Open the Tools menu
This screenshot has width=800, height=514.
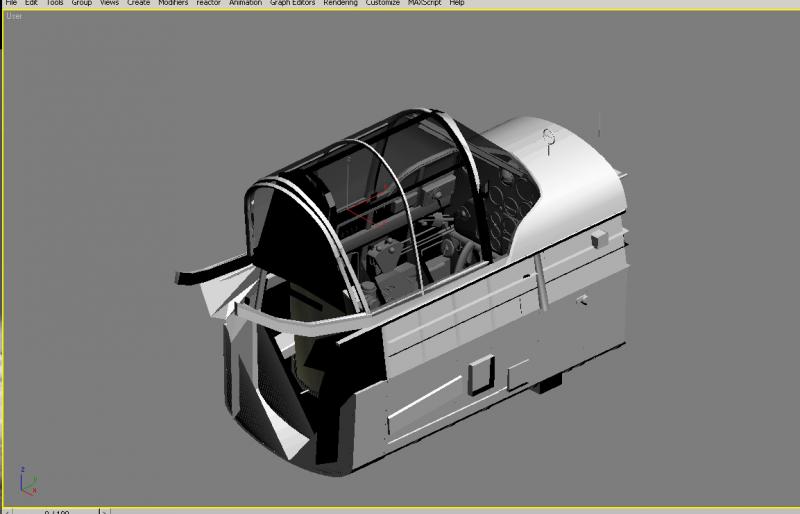[55, 3]
